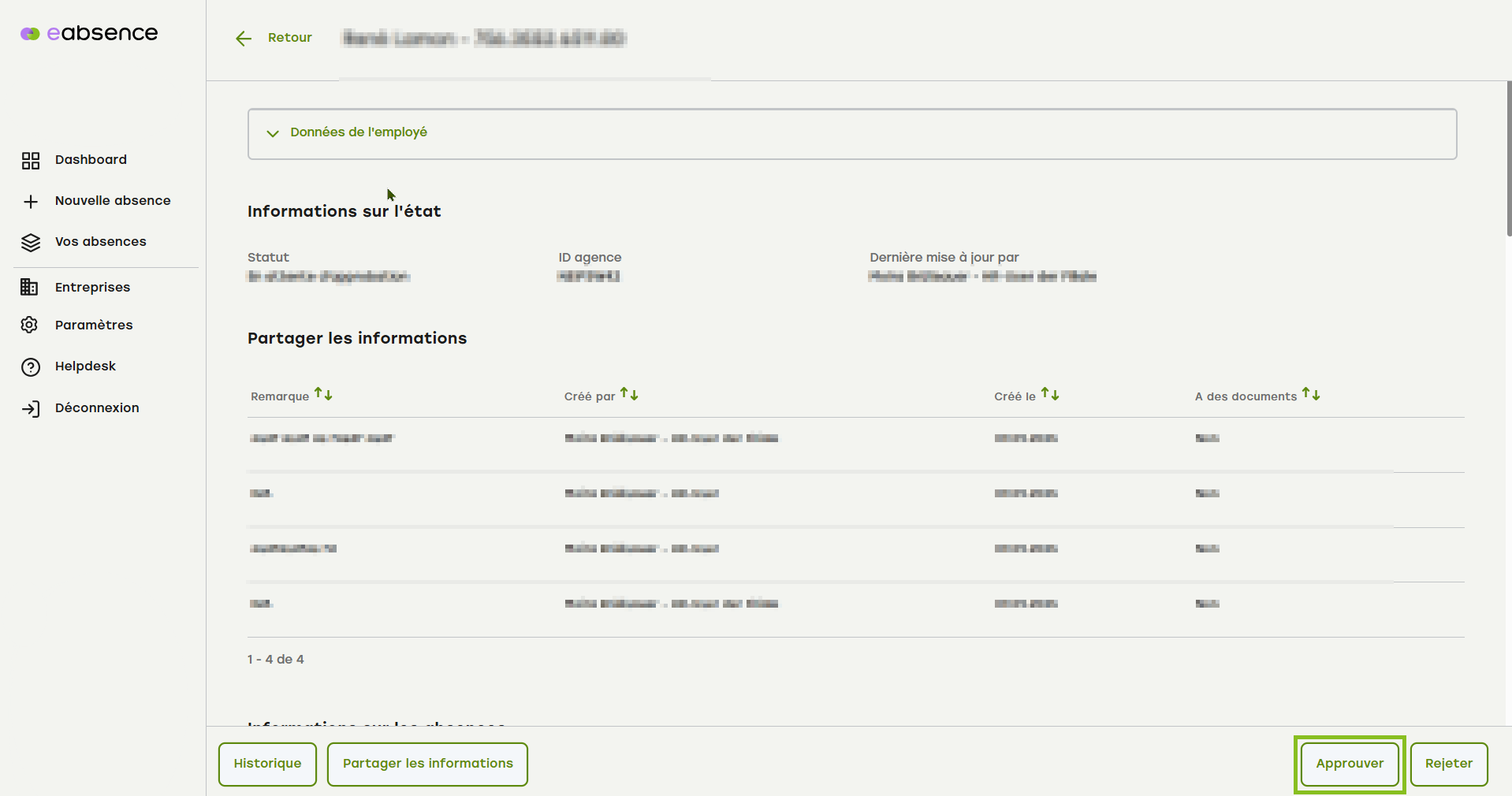Click the Déconnexion logout icon
This screenshot has width=1512, height=796.
[x=31, y=408]
